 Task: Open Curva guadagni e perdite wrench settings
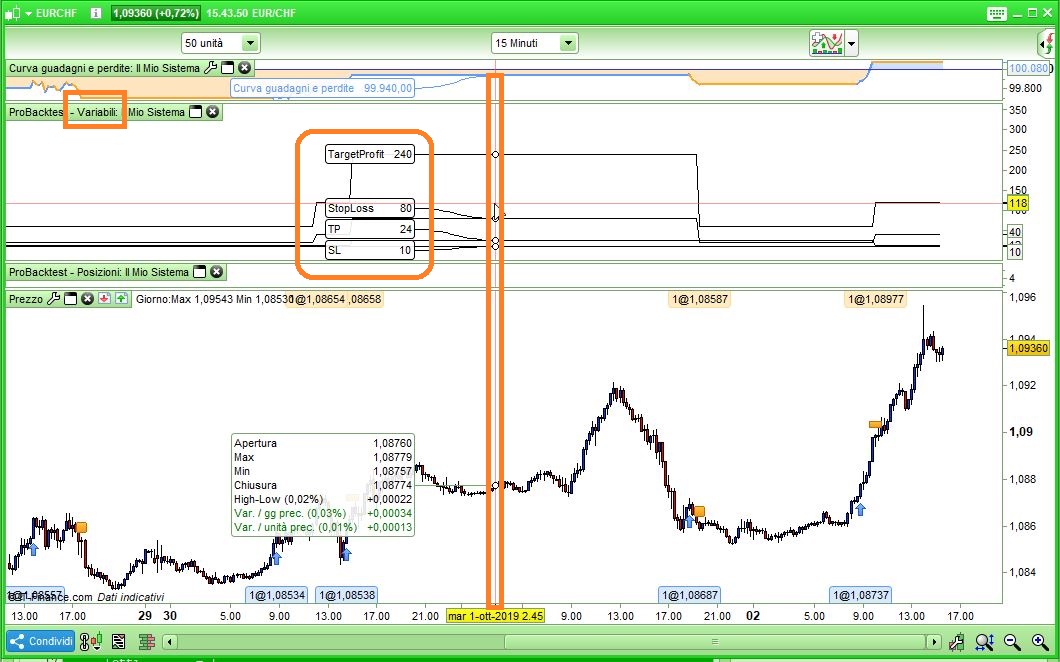[x=210, y=68]
